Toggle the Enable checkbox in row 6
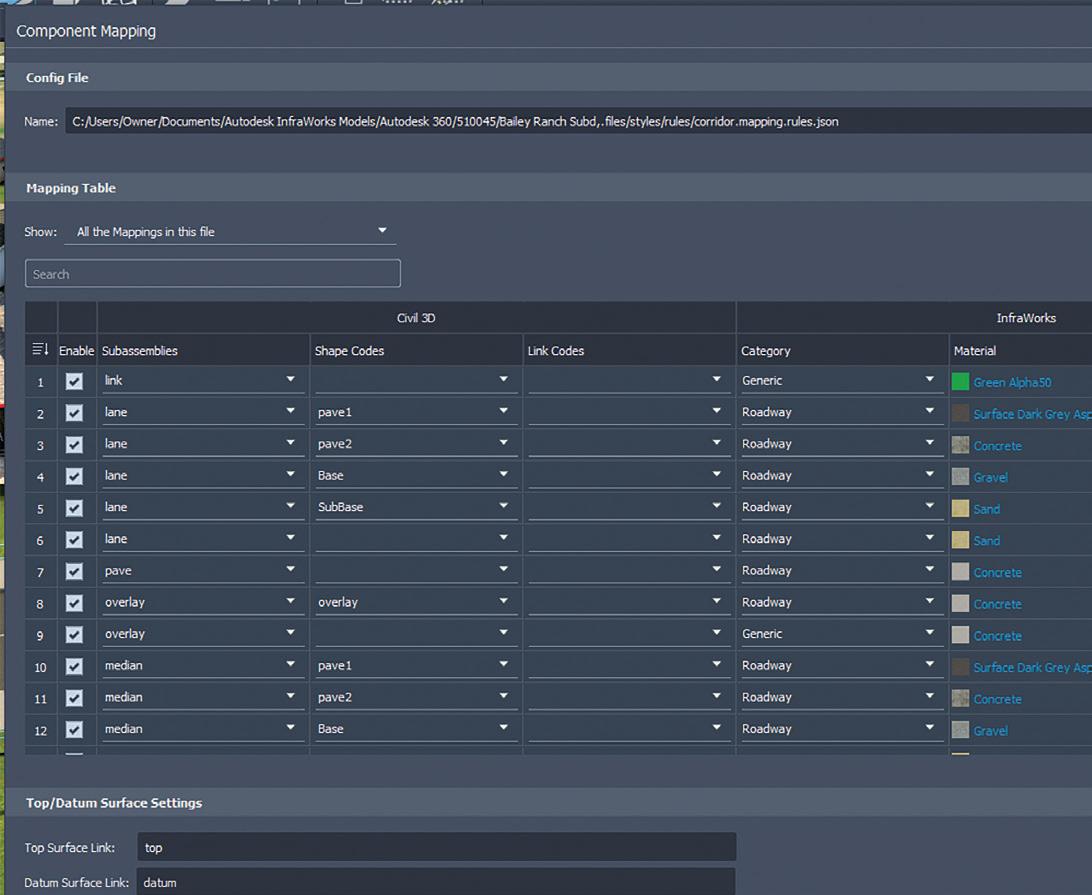The height and width of the screenshot is (895, 1092). [74, 540]
